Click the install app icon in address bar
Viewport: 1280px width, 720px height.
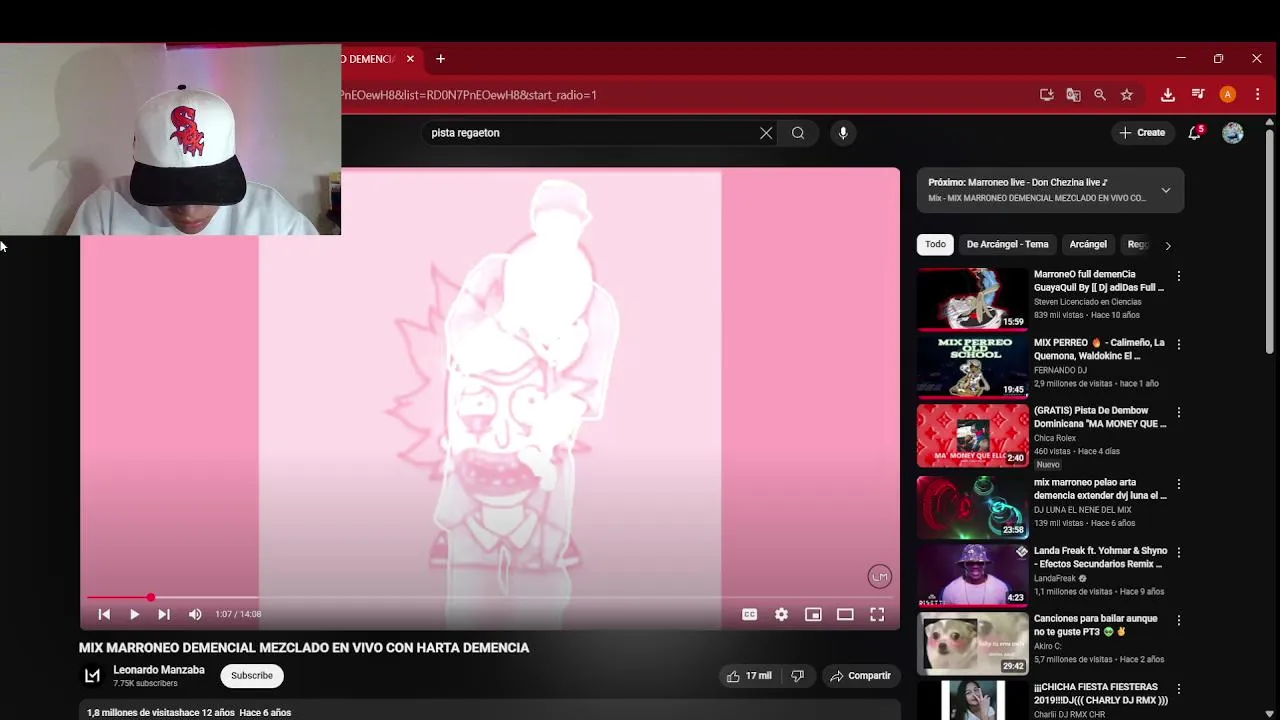pos(1047,95)
